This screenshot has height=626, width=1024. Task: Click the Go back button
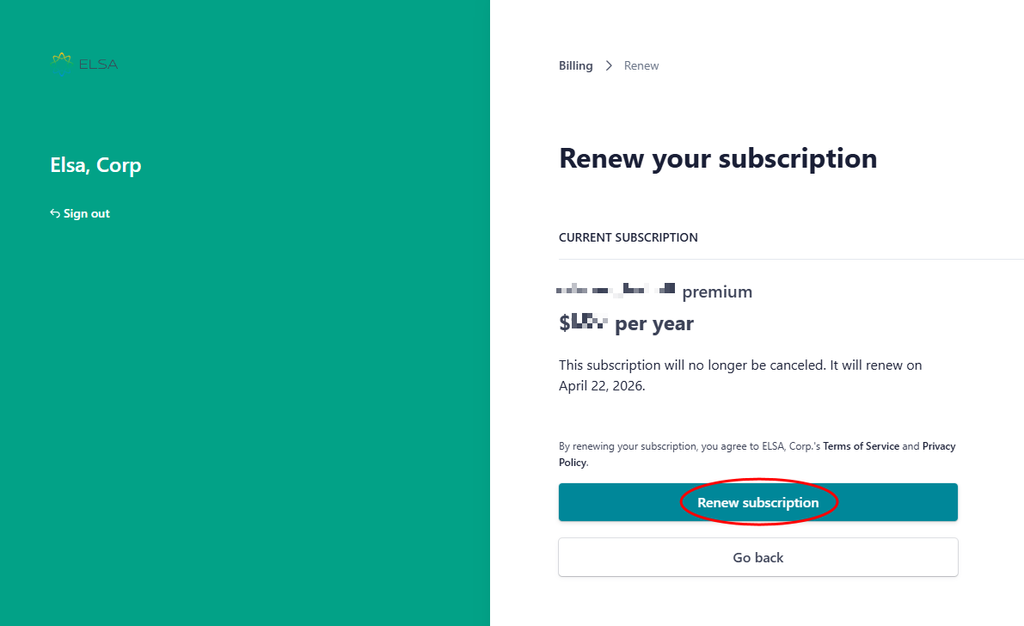[x=757, y=557]
